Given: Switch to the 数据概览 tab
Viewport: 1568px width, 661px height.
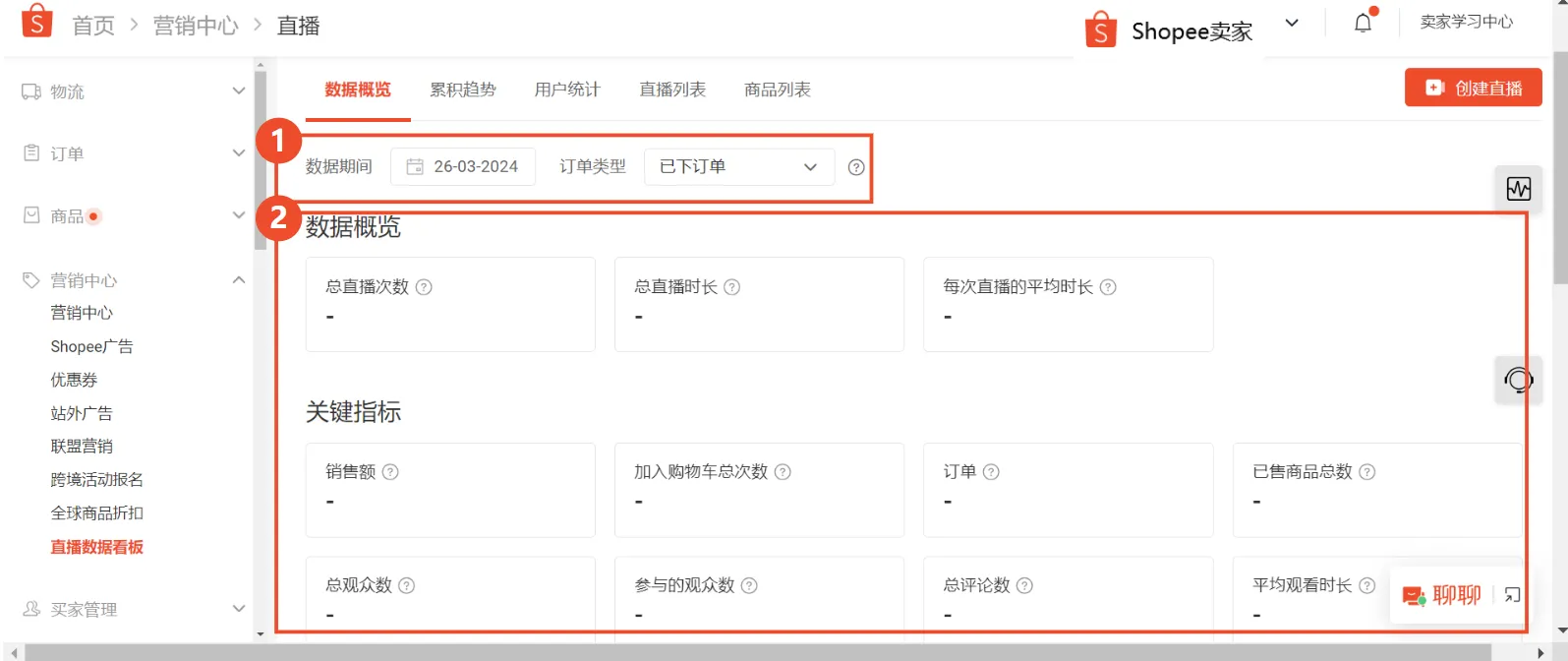Looking at the screenshot, I should click(358, 90).
